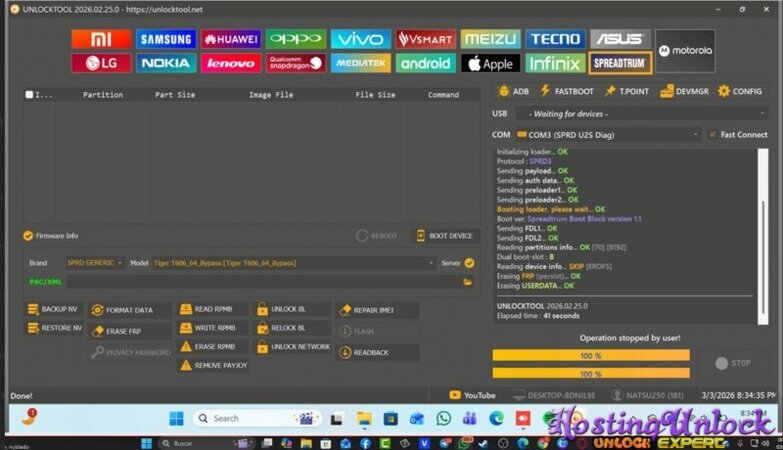The width and height of the screenshot is (783, 450).
Task: Toggle the select-all checkbox in partition header
Action: (29, 95)
